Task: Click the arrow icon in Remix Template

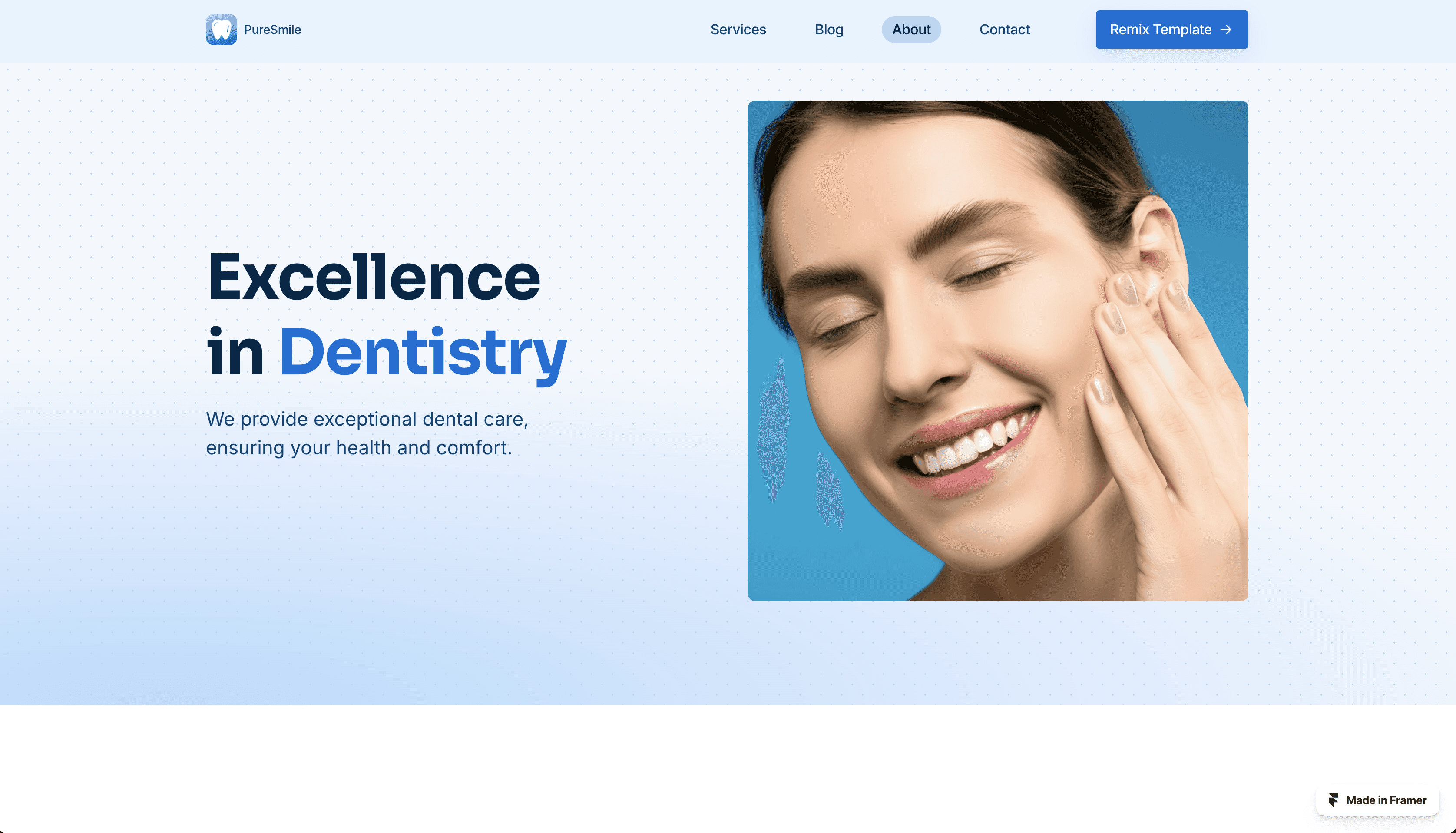Action: tap(1226, 29)
